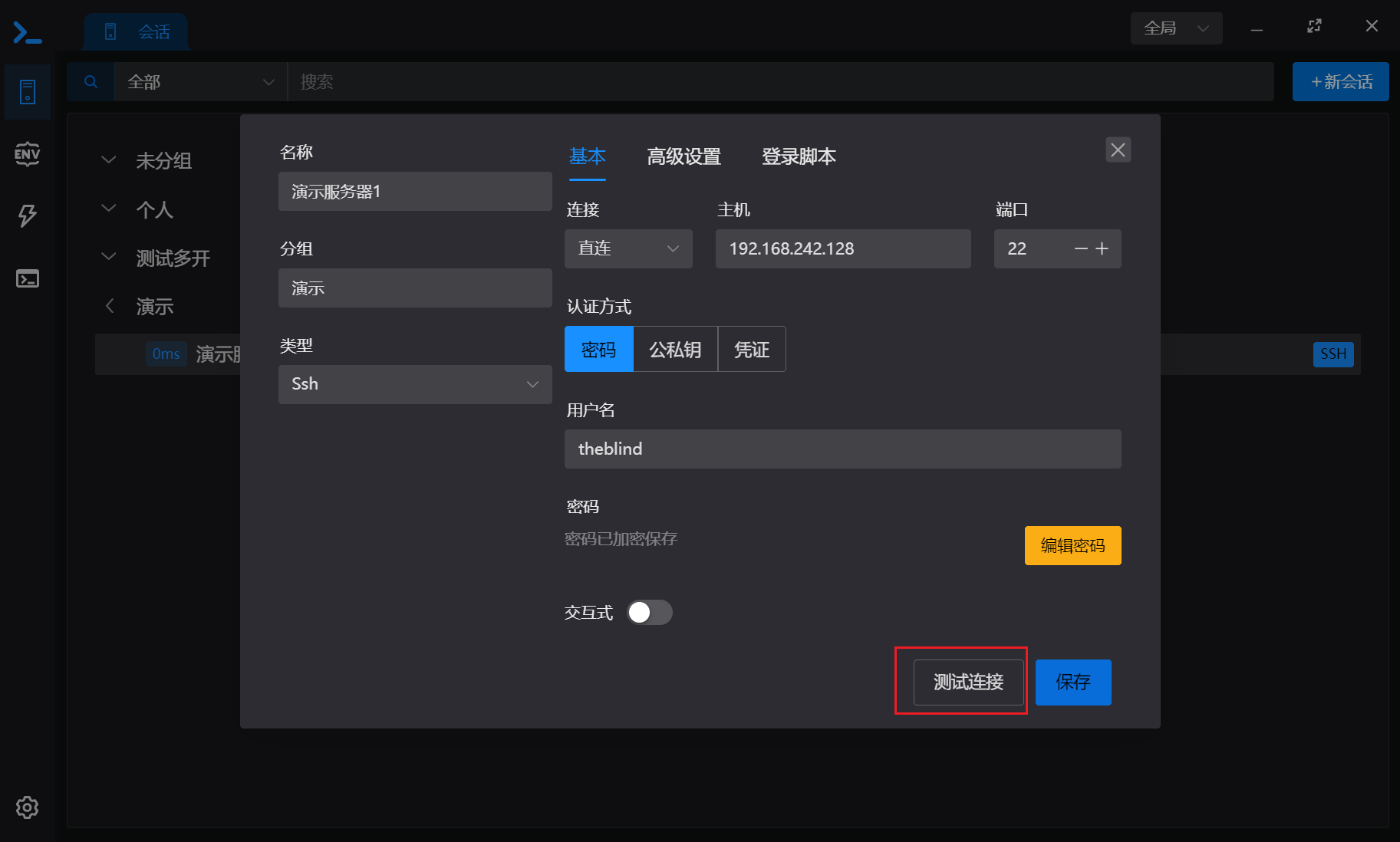This screenshot has height=842, width=1400.
Task: Click the 测试连接 button
Action: coord(968,682)
